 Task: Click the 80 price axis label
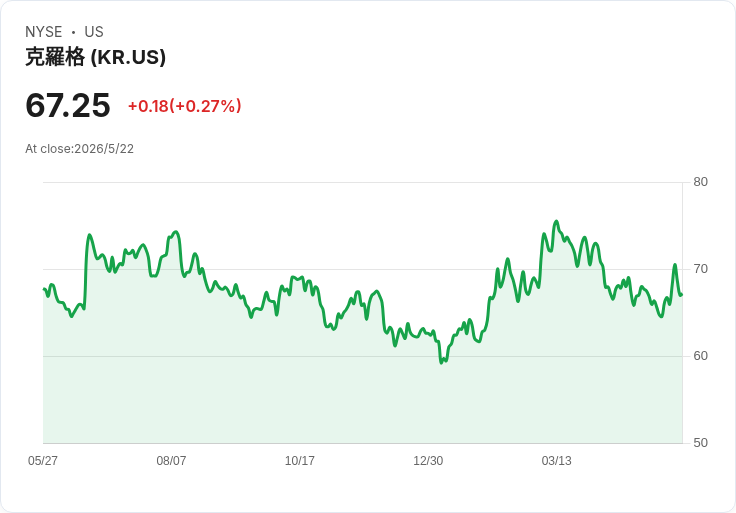(701, 182)
